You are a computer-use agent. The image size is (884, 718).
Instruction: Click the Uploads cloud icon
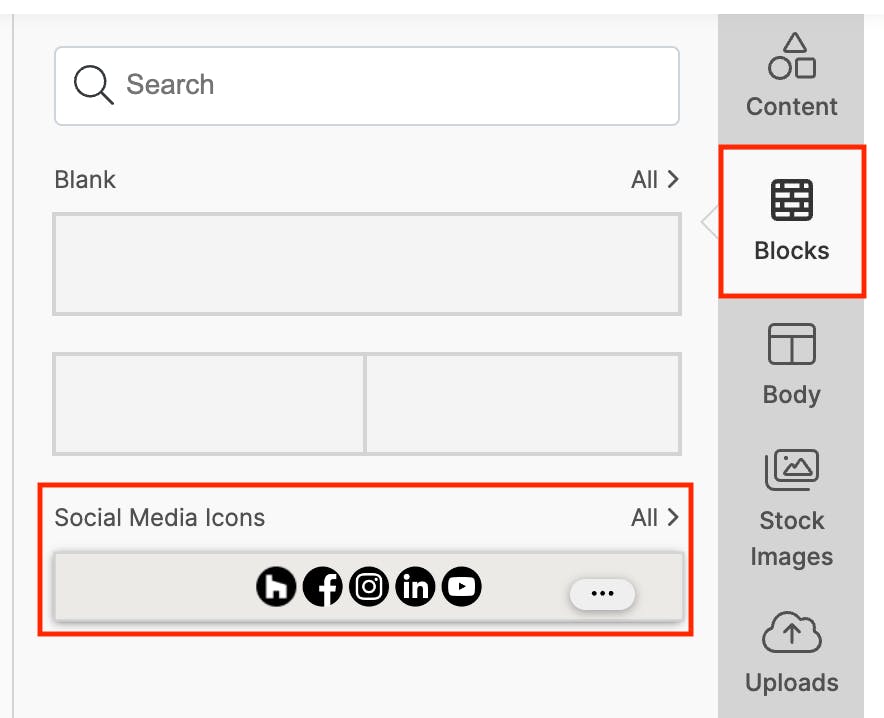point(791,633)
